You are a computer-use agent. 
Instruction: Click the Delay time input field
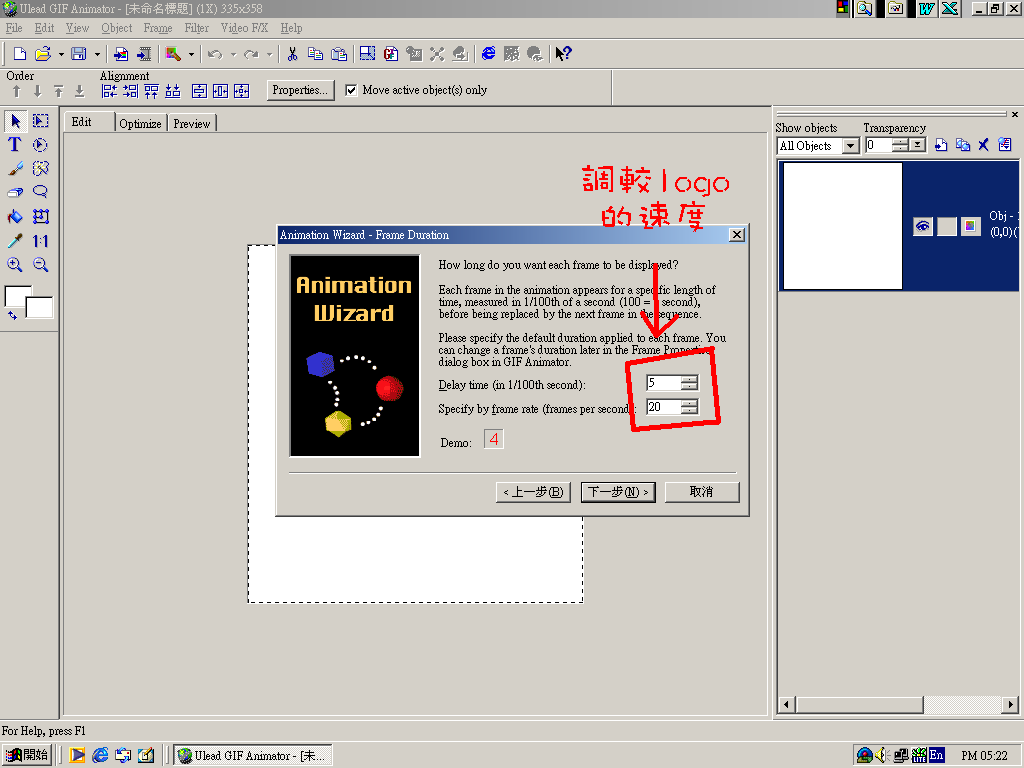664,383
